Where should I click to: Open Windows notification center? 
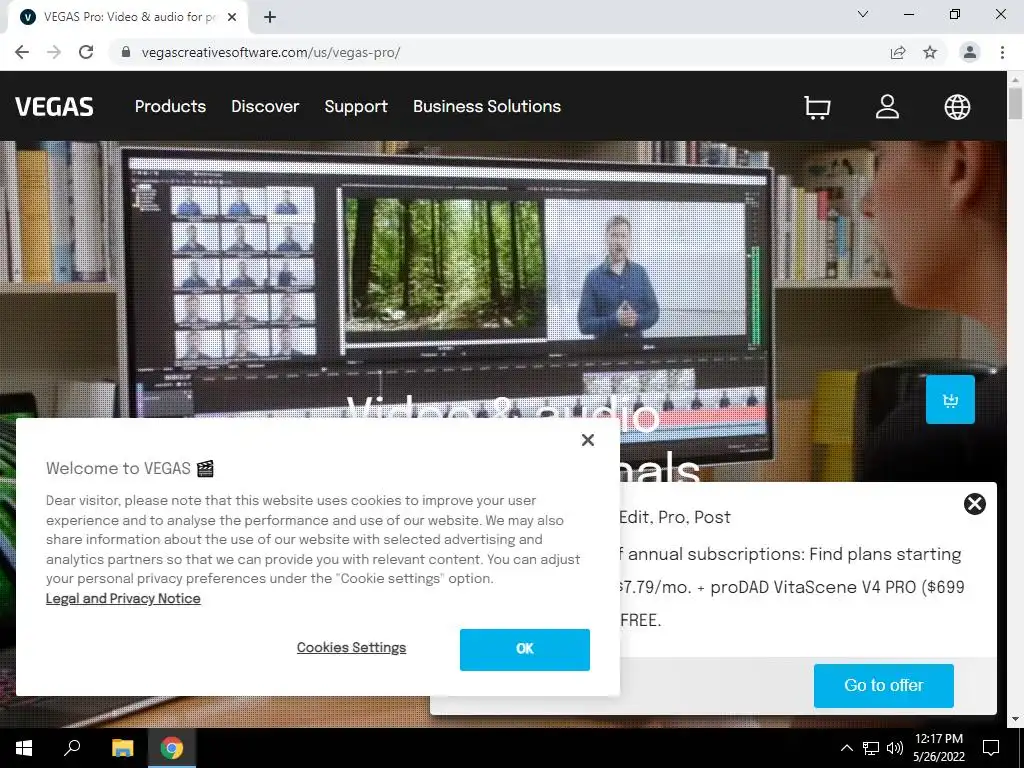[991, 748]
